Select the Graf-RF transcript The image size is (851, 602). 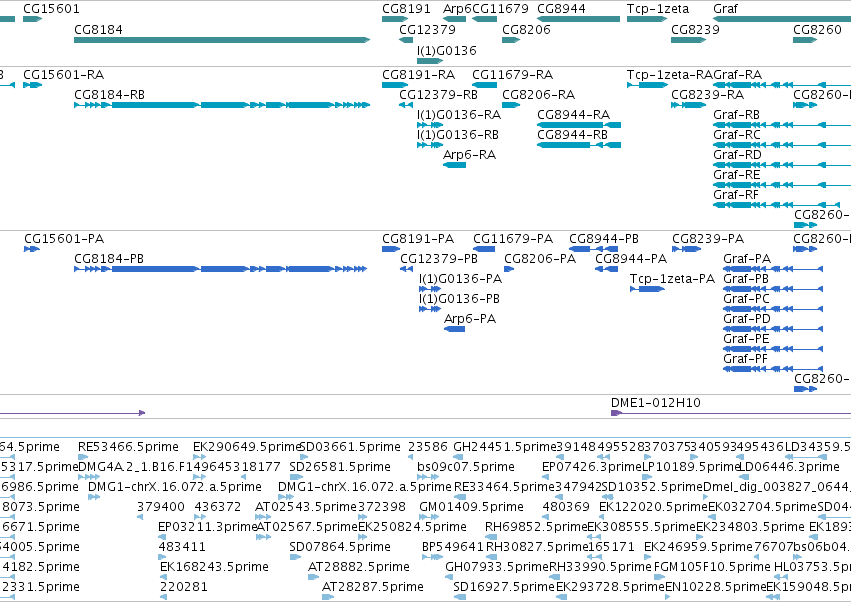tap(777, 205)
